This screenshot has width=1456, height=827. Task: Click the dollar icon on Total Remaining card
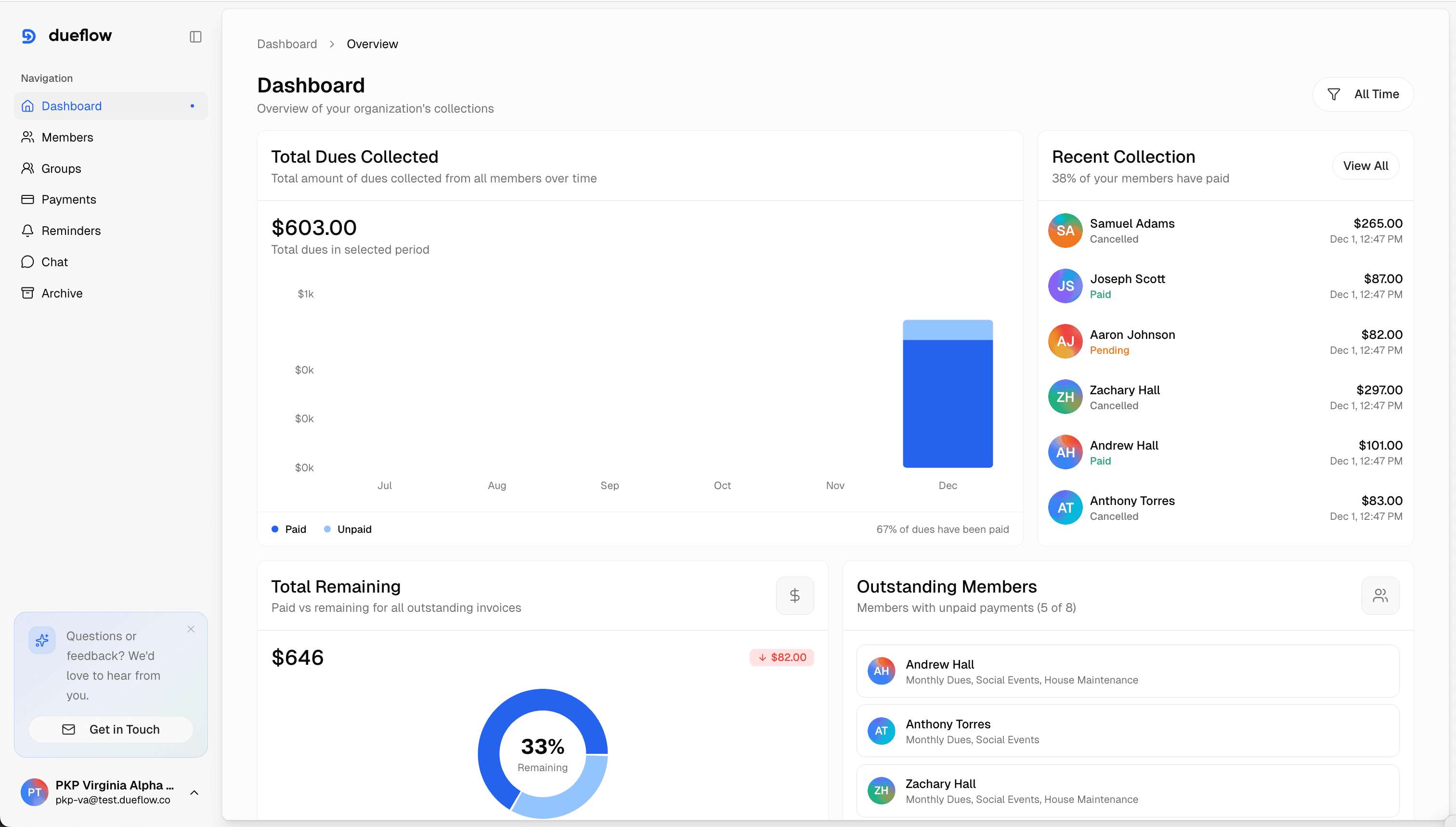point(794,595)
